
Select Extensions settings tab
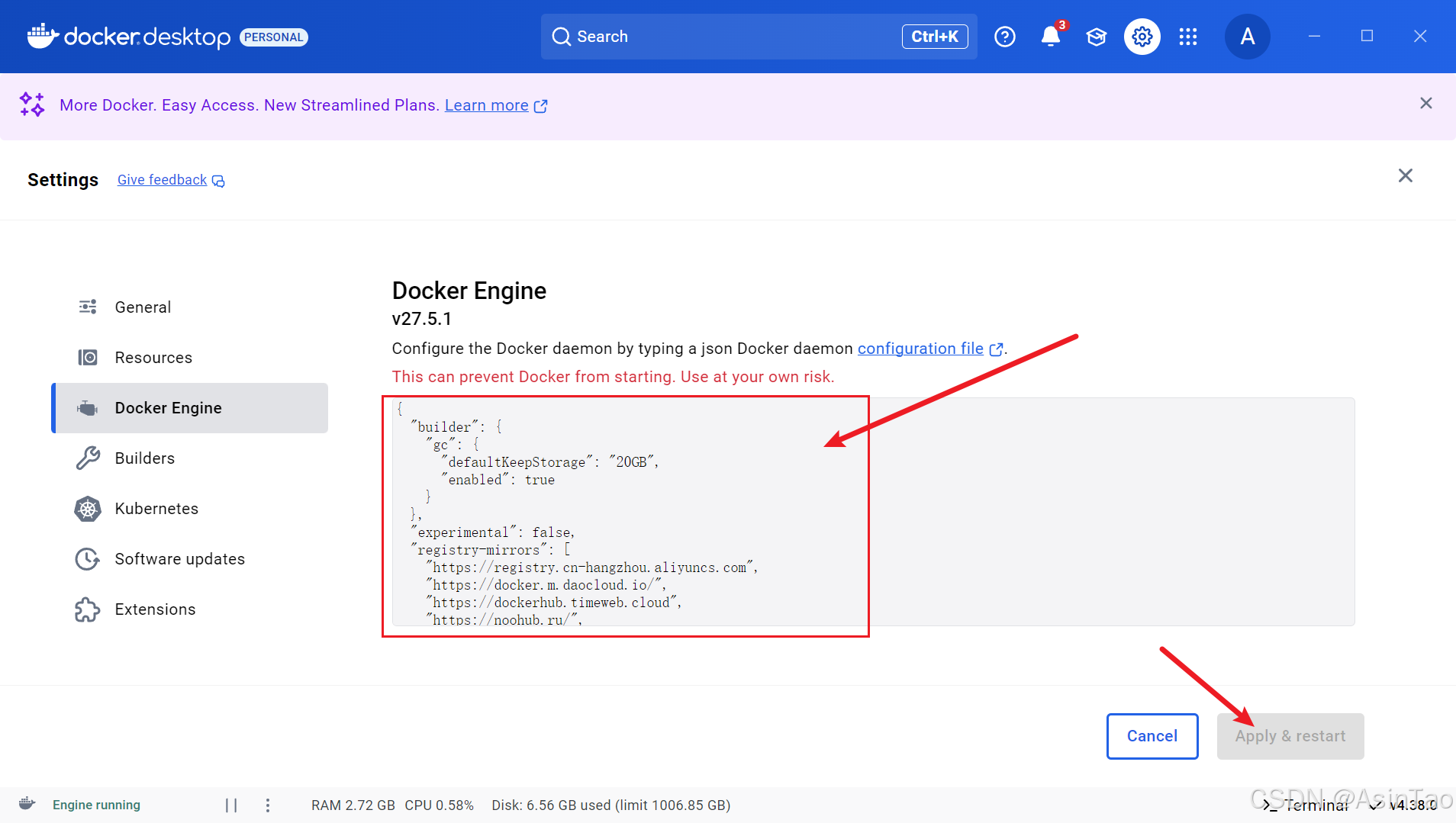click(x=190, y=609)
